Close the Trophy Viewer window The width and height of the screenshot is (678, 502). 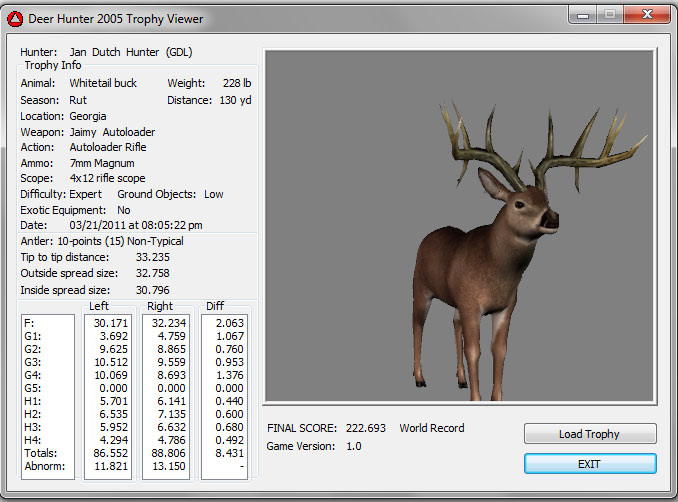point(646,15)
